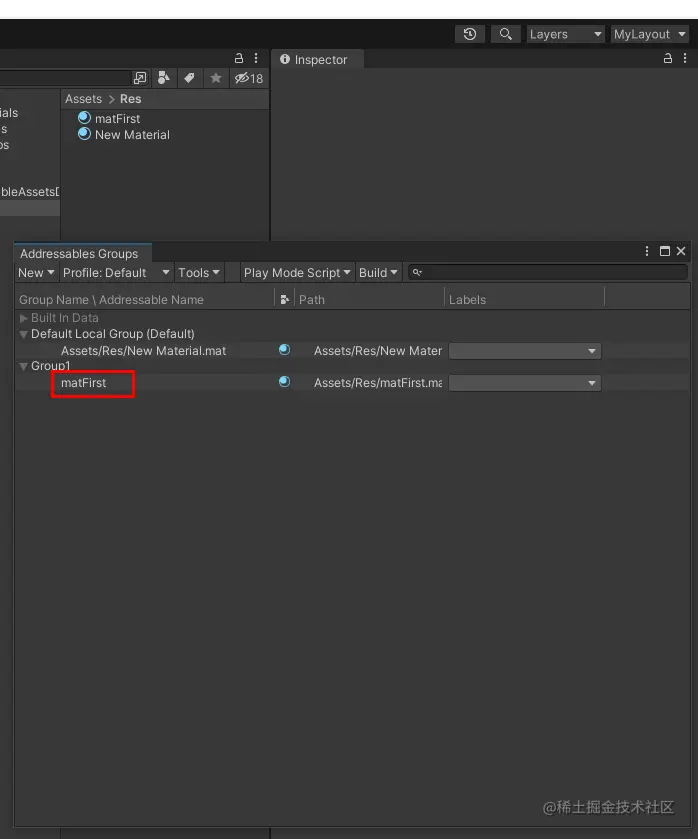698x839 pixels.
Task: Open the Layers dropdown
Action: click(565, 34)
